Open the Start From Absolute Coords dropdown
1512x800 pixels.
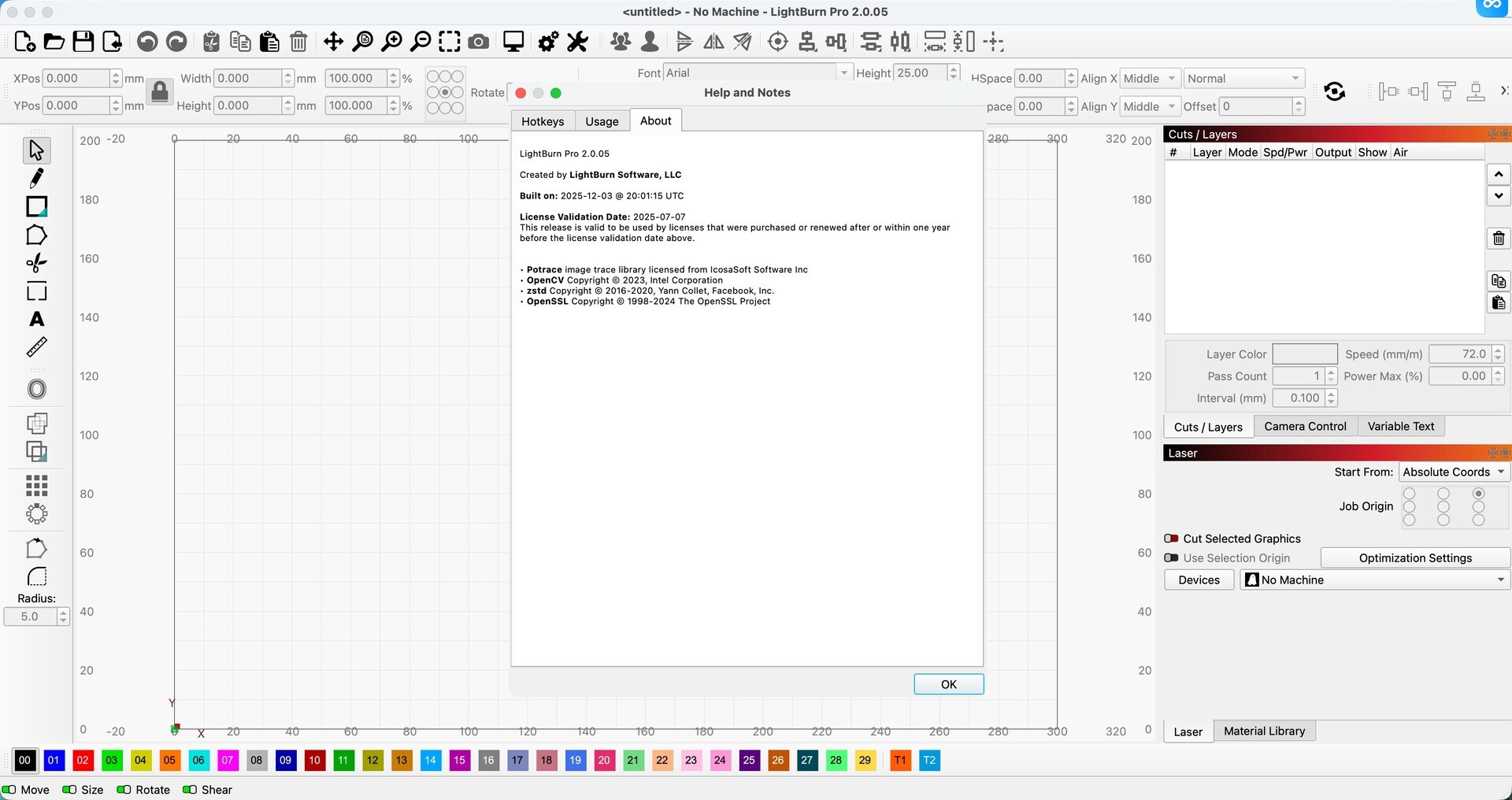(1454, 472)
